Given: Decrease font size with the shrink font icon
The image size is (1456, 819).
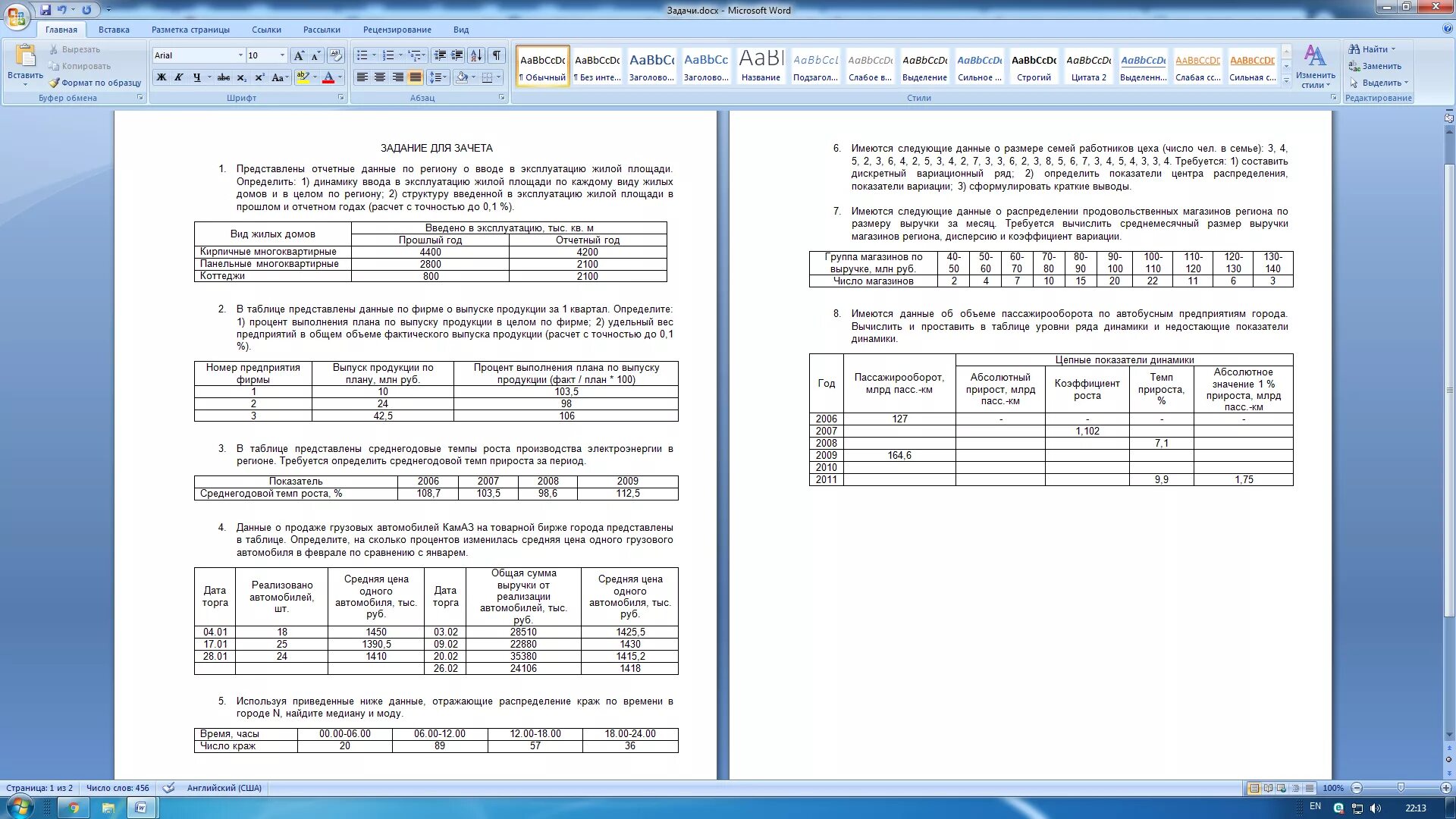Looking at the screenshot, I should (315, 55).
